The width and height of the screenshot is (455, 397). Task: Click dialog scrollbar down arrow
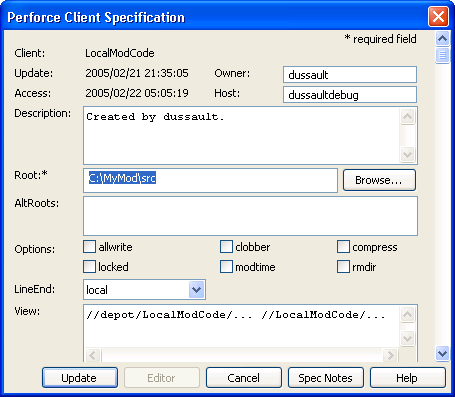(x=442, y=353)
